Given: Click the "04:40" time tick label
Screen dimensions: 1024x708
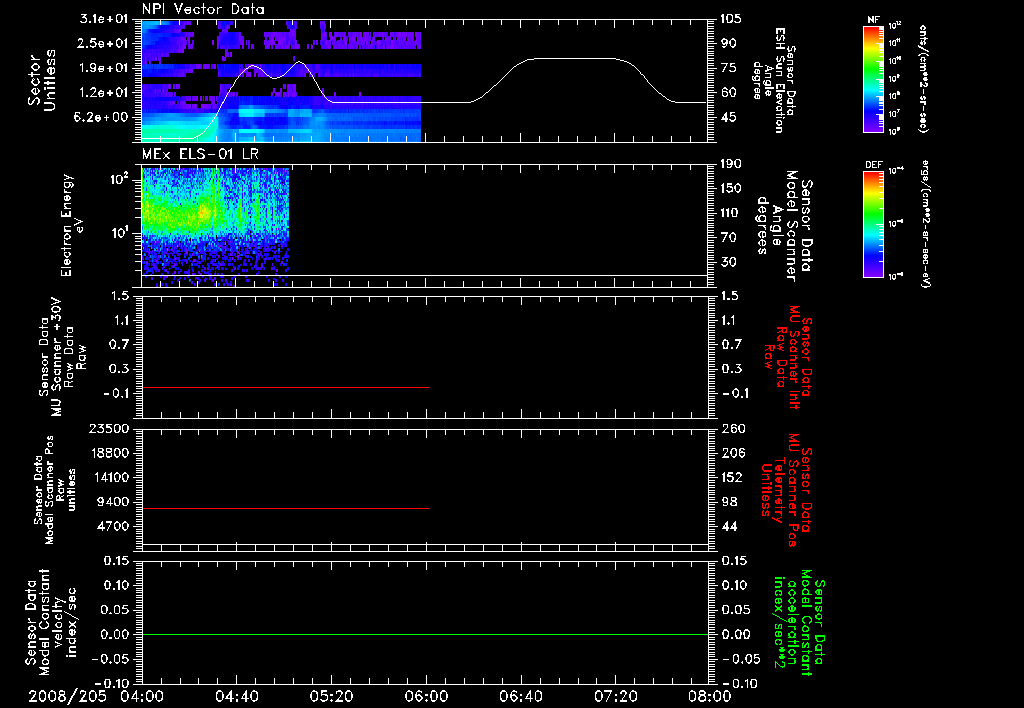Looking at the screenshot, I should click(237, 696).
